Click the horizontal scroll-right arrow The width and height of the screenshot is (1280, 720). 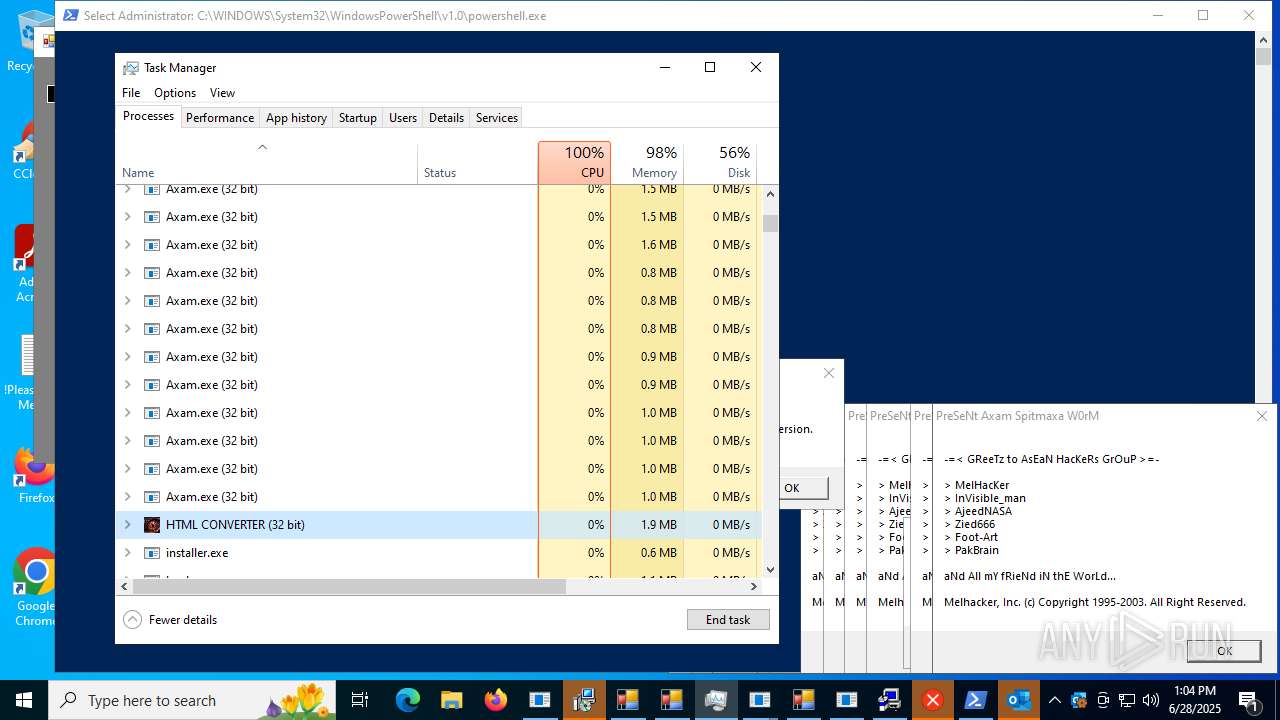pyautogui.click(x=754, y=586)
